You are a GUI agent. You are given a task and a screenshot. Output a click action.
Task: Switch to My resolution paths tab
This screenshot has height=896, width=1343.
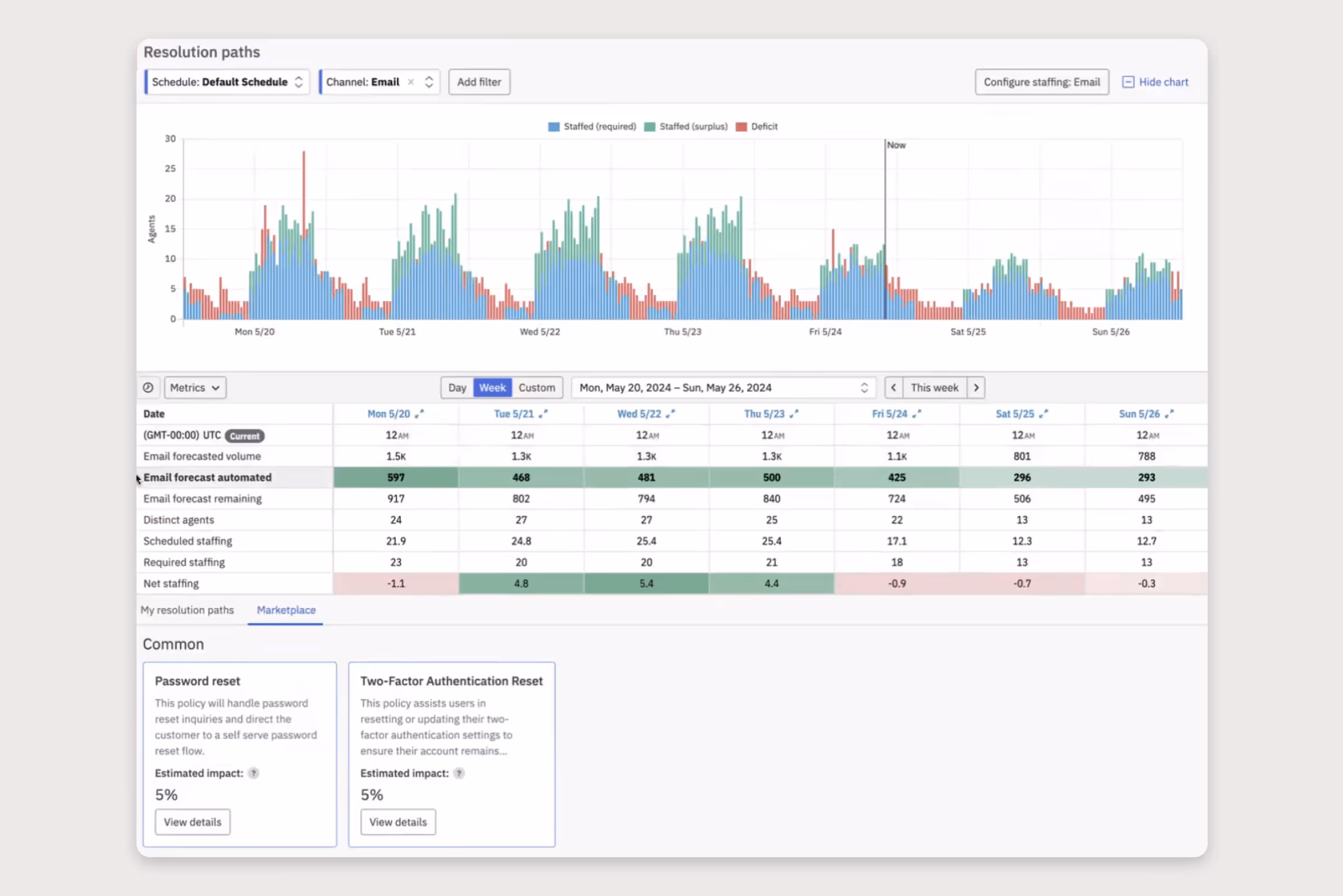point(187,610)
